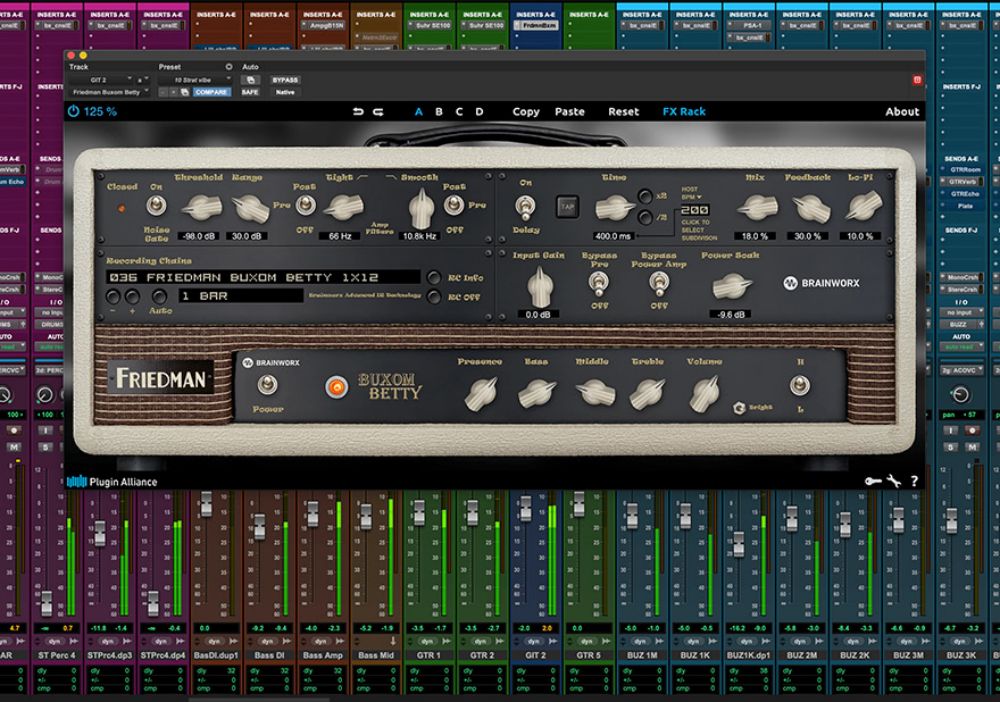Select settings slot D
This screenshot has height=702, width=1000.
click(480, 112)
